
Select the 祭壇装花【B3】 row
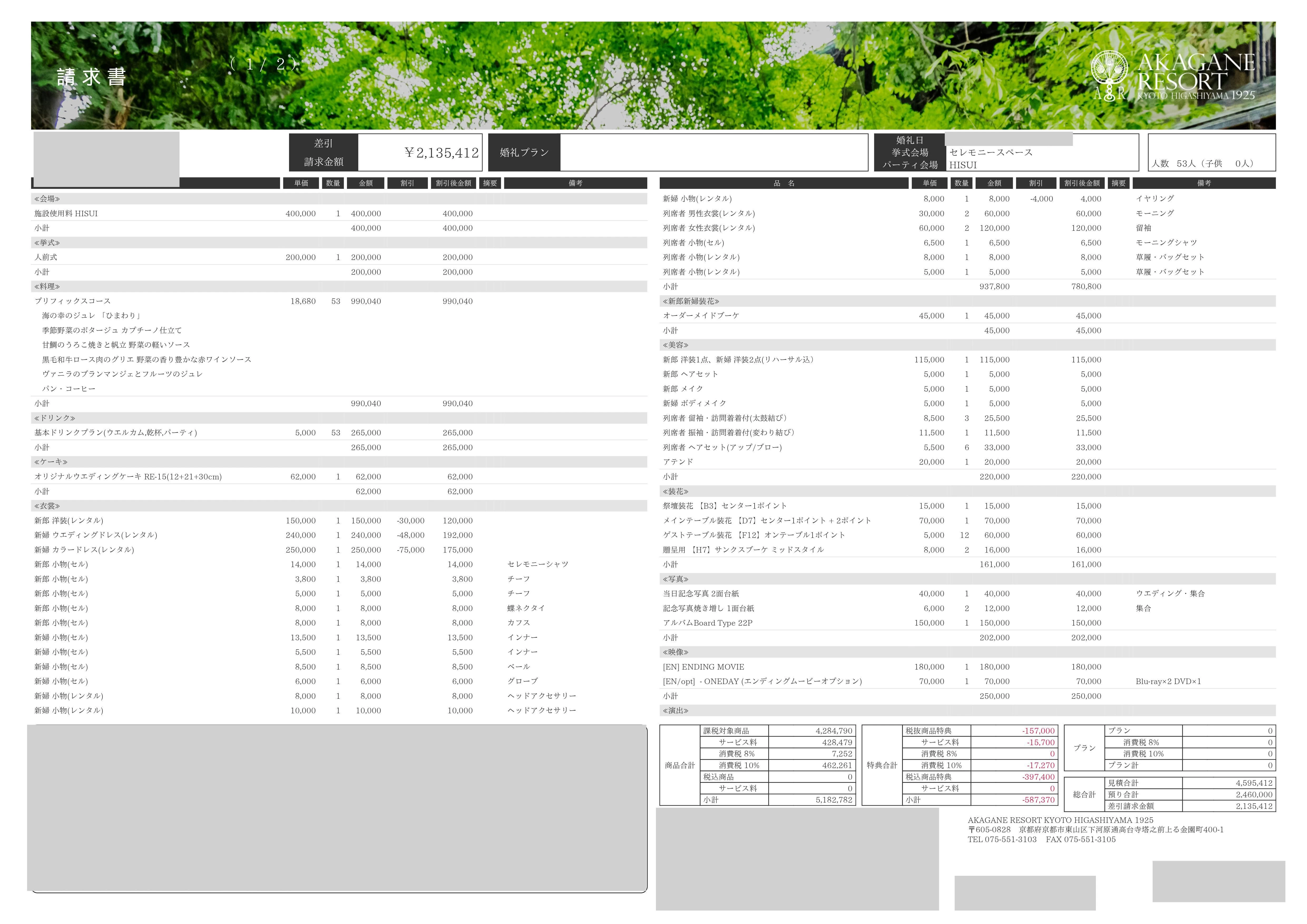[x=968, y=506]
